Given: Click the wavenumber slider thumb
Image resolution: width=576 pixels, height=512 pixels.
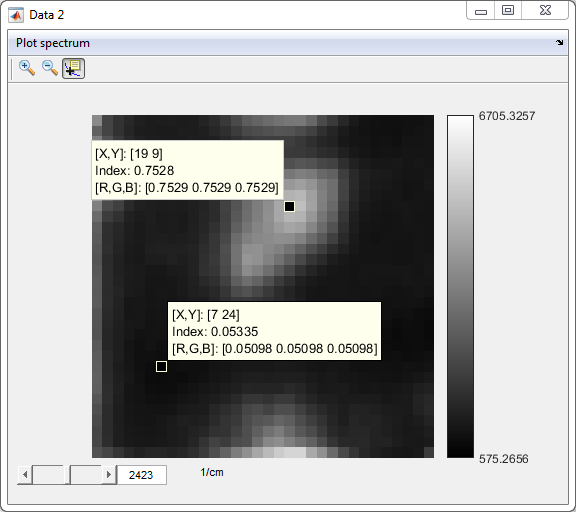Looking at the screenshot, I should pyautogui.click(x=67, y=475).
